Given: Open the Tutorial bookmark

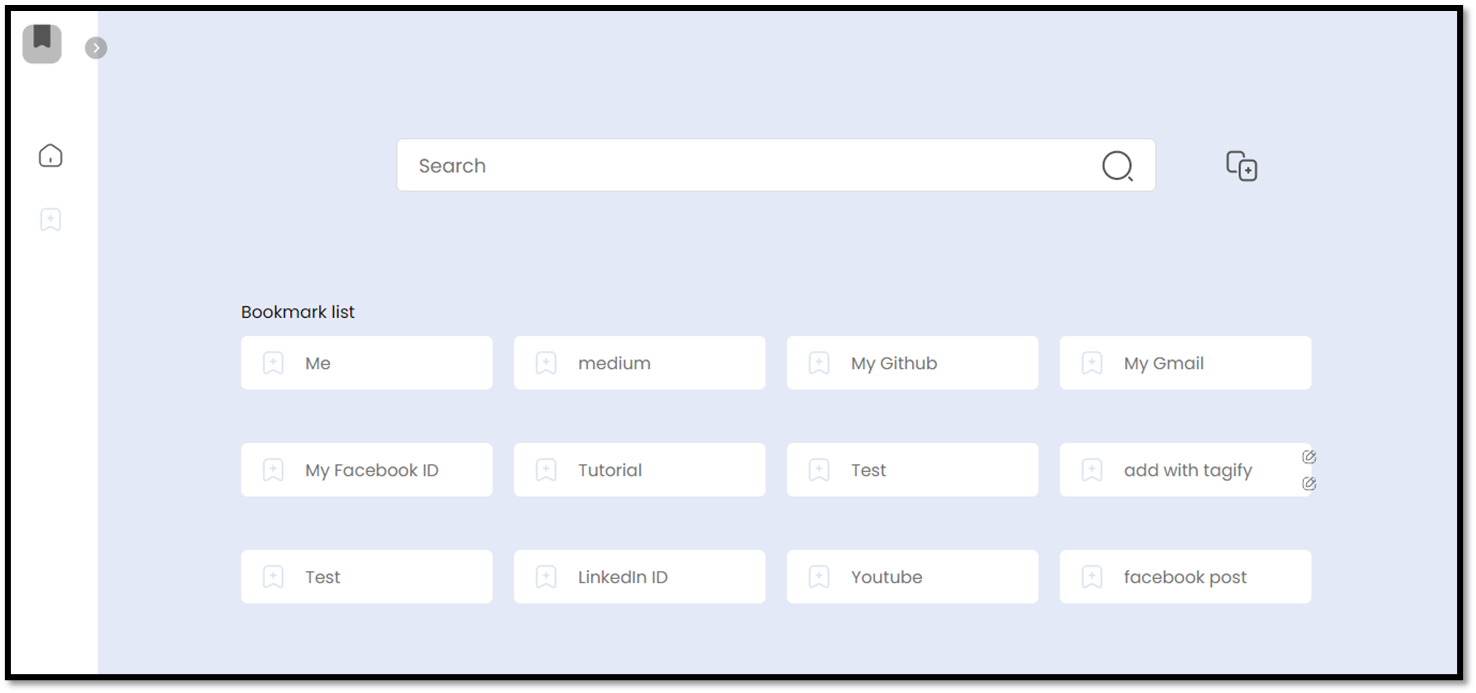Looking at the screenshot, I should (640, 470).
